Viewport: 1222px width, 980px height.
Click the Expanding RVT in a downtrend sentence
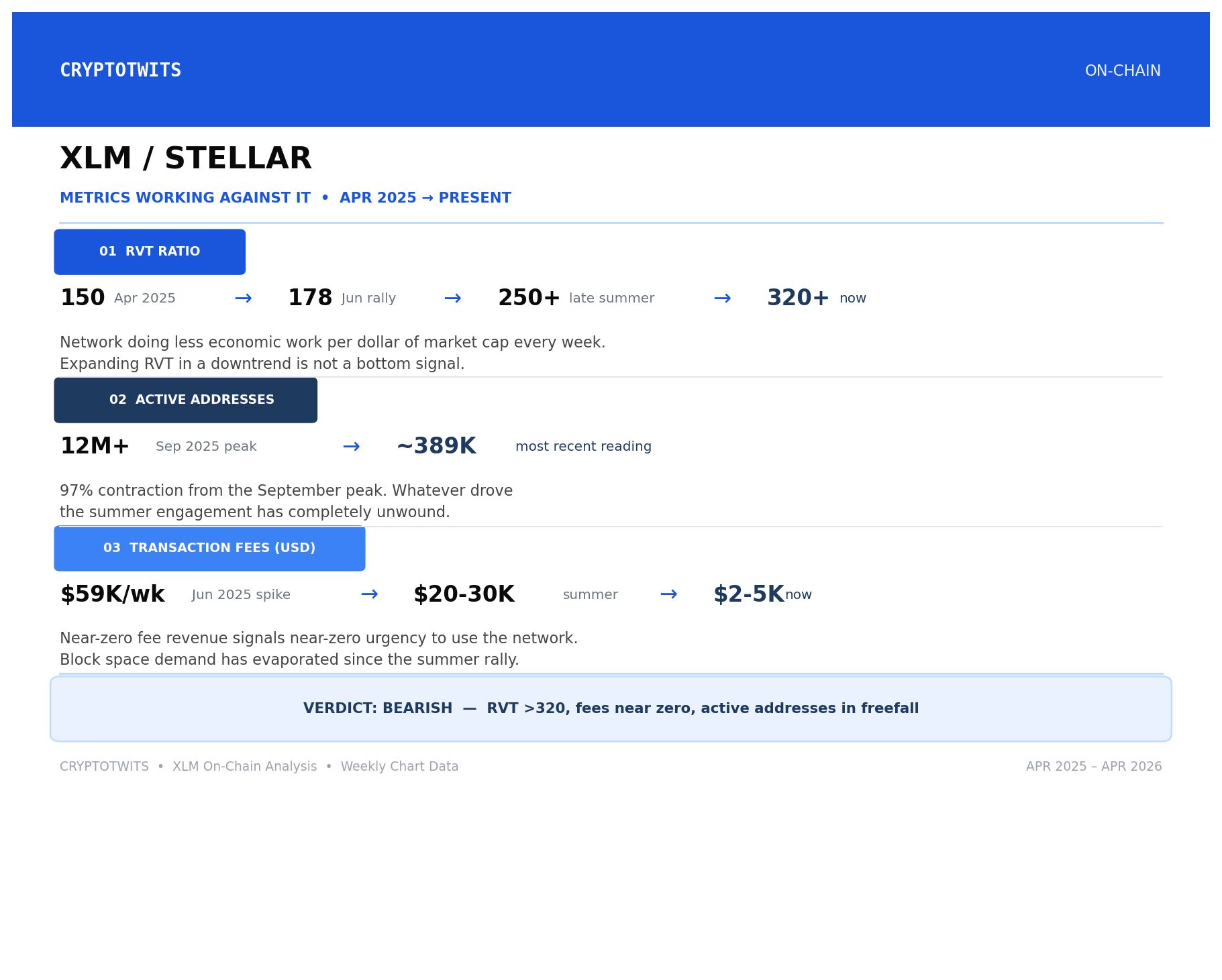tap(262, 364)
